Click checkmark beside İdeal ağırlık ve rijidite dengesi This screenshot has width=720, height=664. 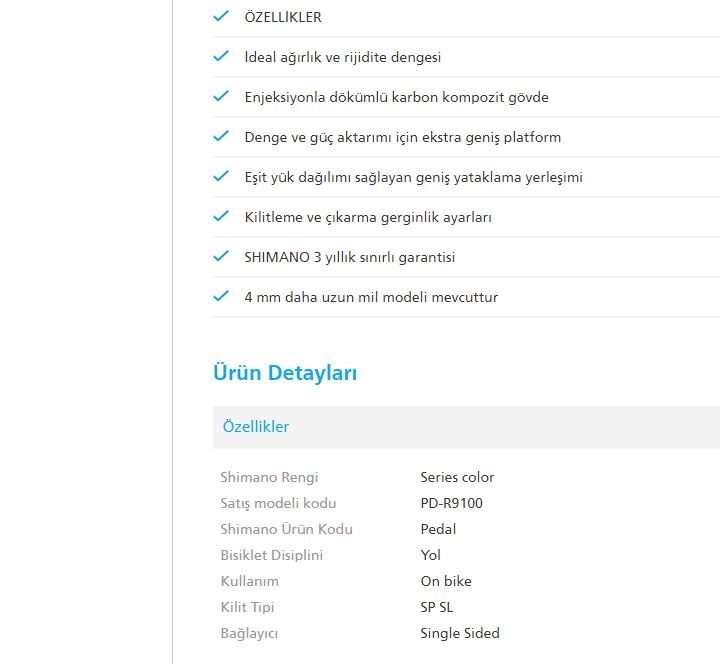[221, 57]
